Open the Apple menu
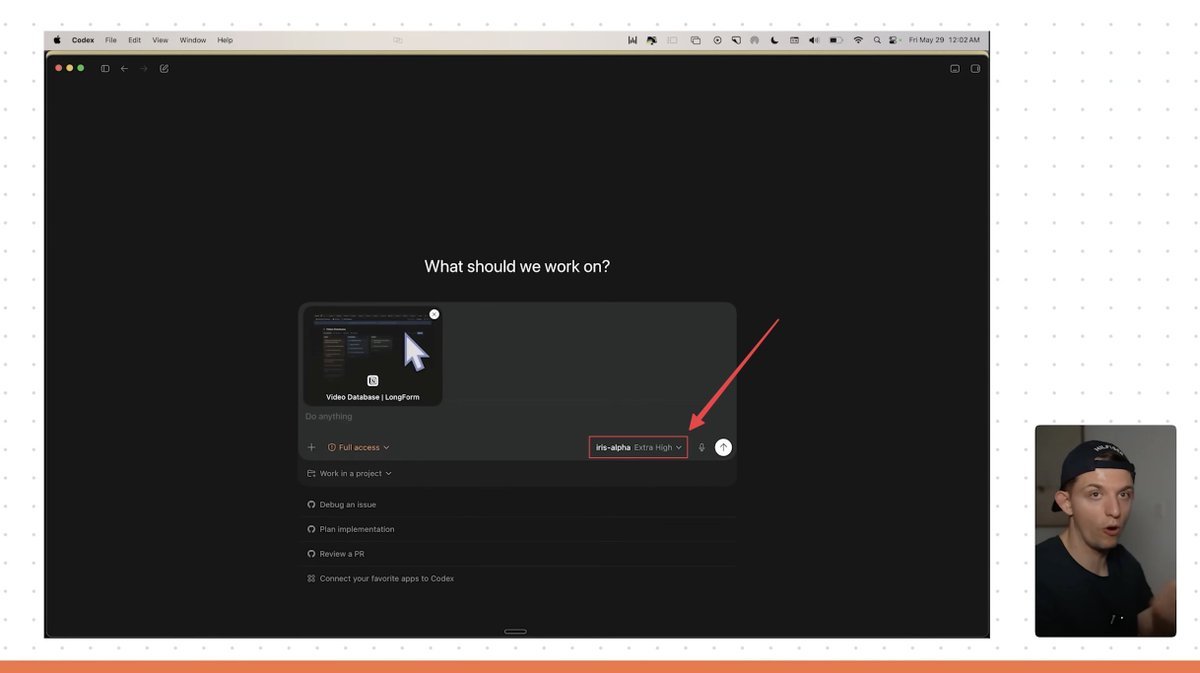Screen dimensions: 1200x673 (57, 40)
